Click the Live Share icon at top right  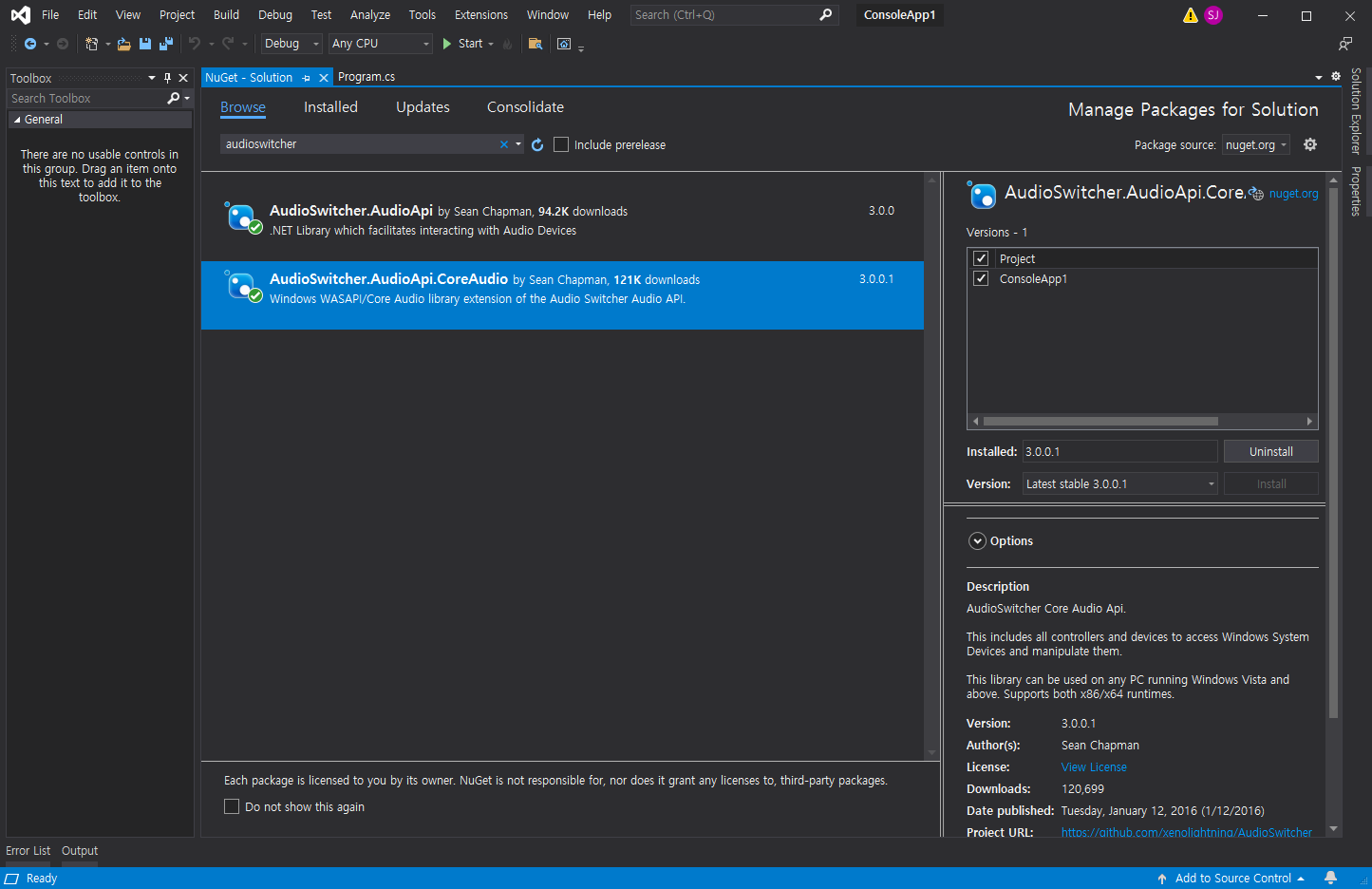(x=1345, y=44)
